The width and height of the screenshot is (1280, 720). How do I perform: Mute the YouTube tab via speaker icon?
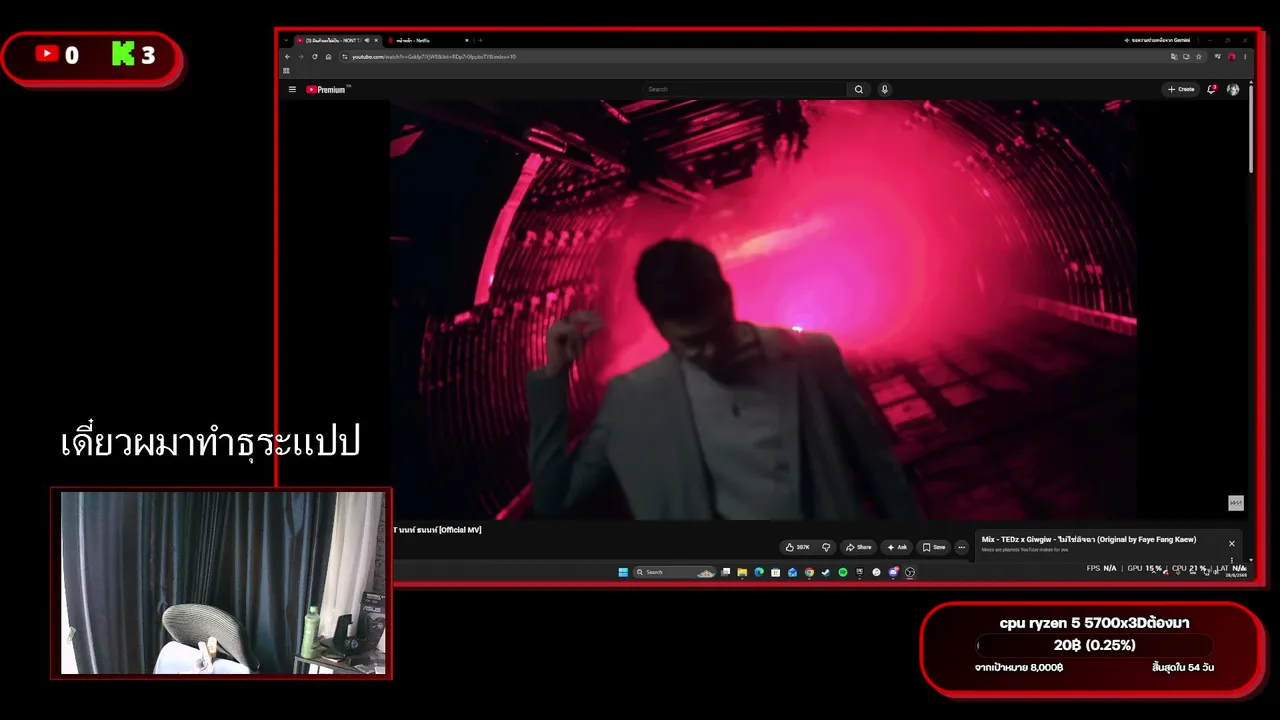[x=367, y=40]
